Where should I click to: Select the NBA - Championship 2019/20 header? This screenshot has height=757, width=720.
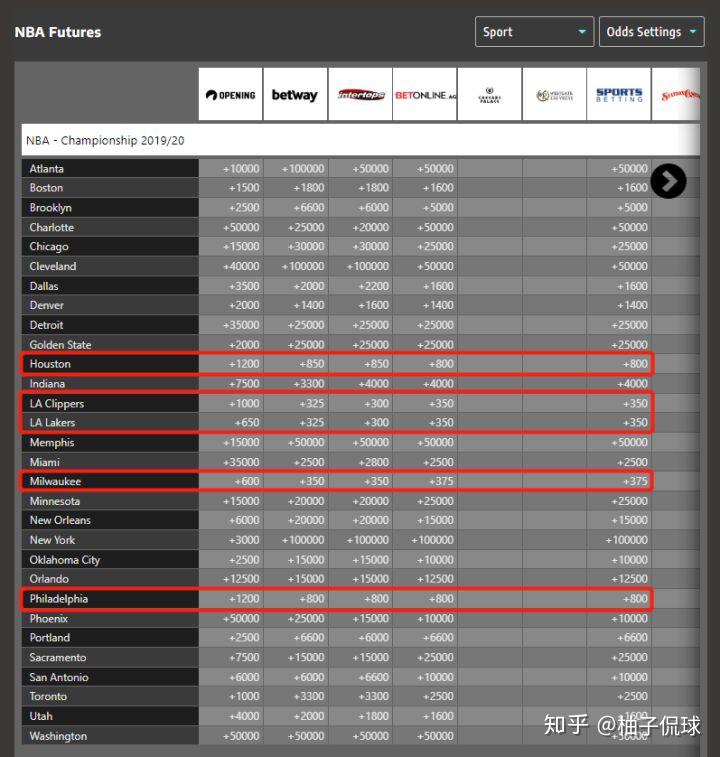(360, 140)
